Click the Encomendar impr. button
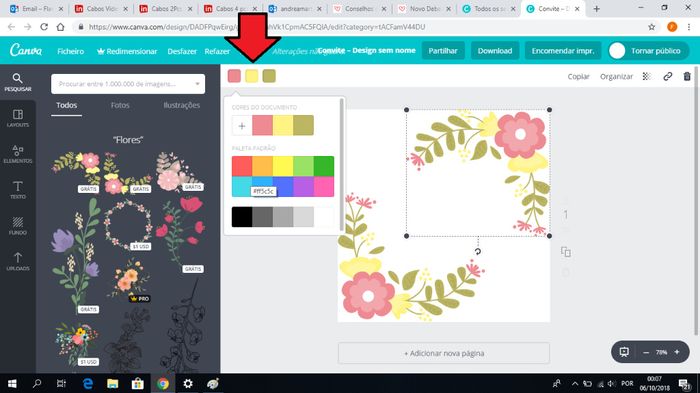700x393 pixels. pyautogui.click(x=562, y=50)
